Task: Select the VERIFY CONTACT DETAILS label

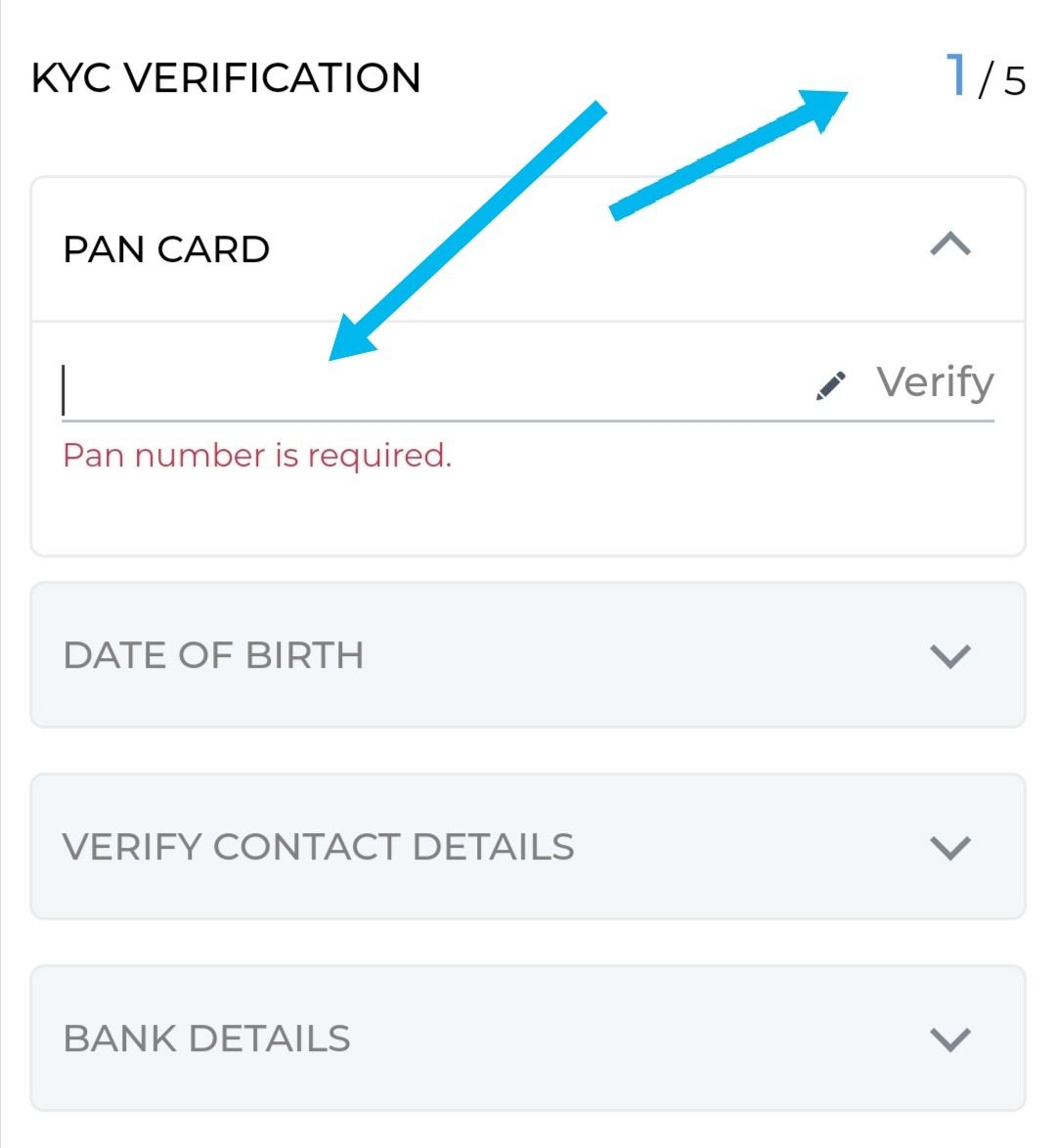Action: pyautogui.click(x=318, y=847)
